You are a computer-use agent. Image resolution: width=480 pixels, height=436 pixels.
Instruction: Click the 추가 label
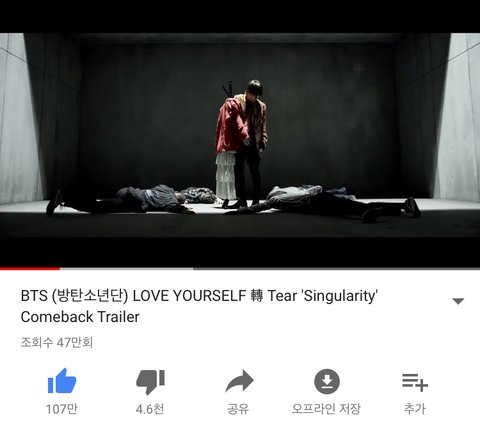click(x=415, y=409)
